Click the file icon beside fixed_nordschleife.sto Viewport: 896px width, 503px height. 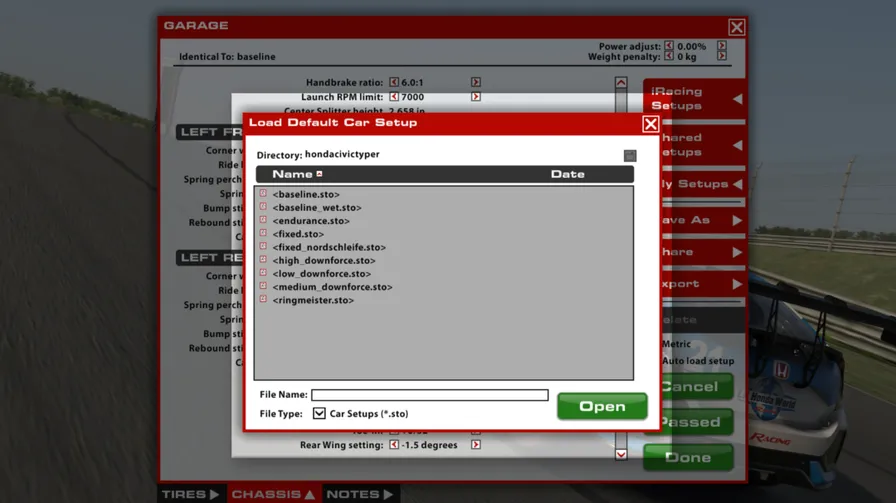(x=263, y=246)
